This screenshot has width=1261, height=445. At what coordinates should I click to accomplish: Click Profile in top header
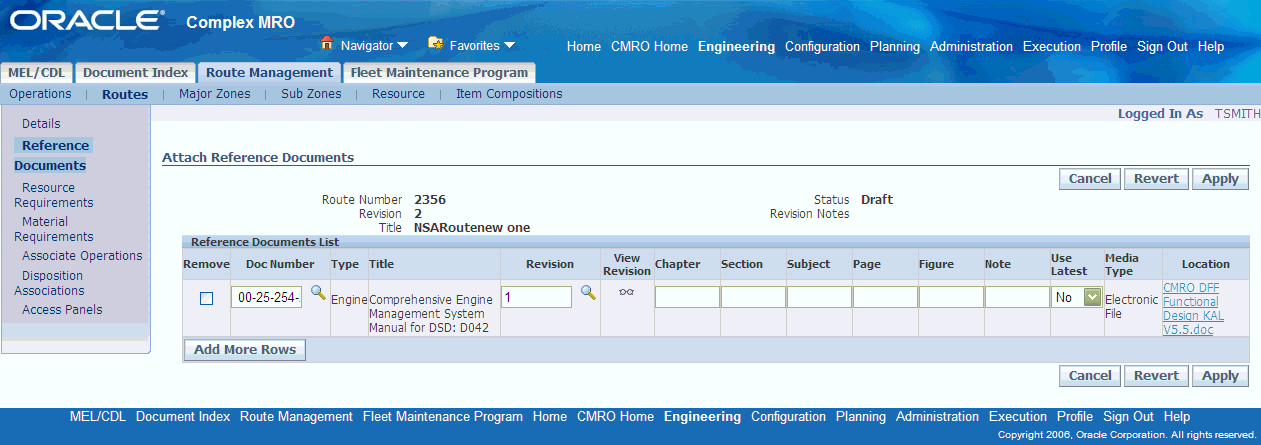coord(1109,47)
